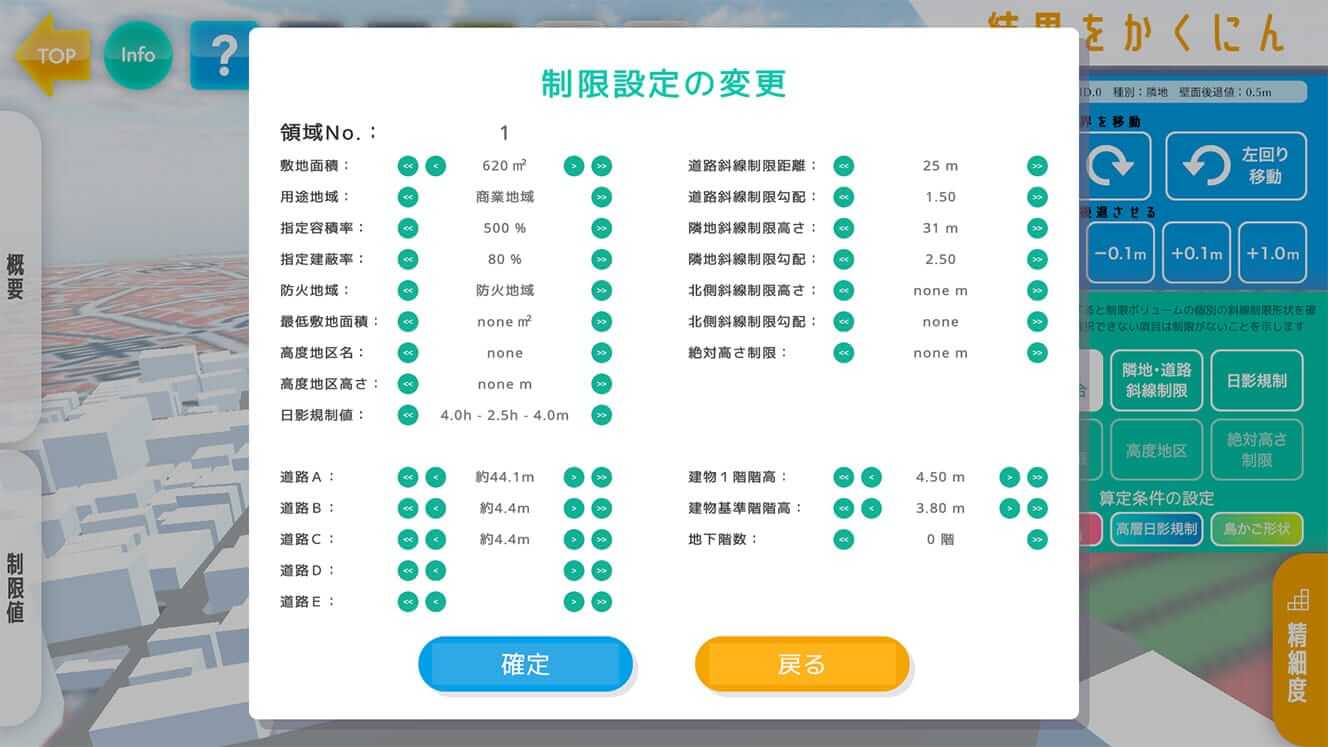This screenshot has width=1328, height=747.
Task: Open the Info circle button
Action: tap(138, 55)
